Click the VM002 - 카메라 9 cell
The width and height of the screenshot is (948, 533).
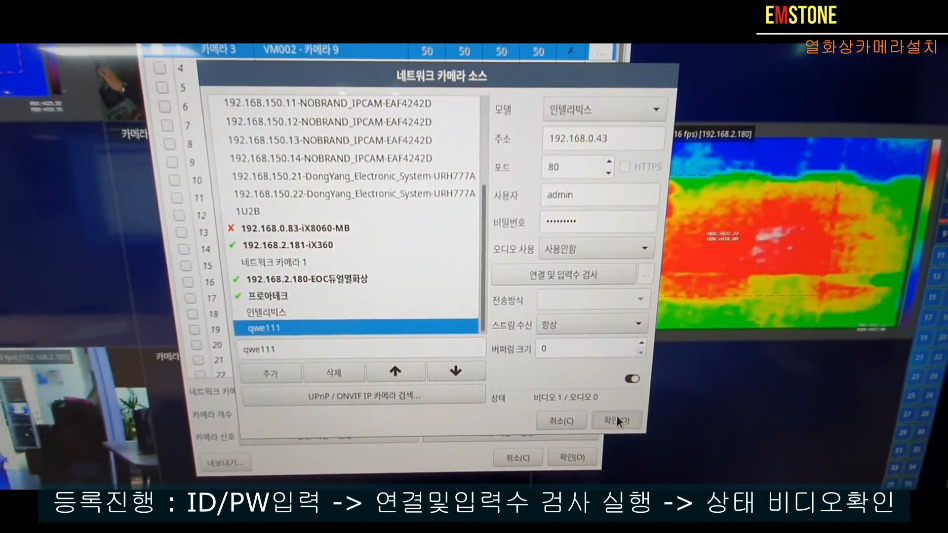(x=300, y=50)
